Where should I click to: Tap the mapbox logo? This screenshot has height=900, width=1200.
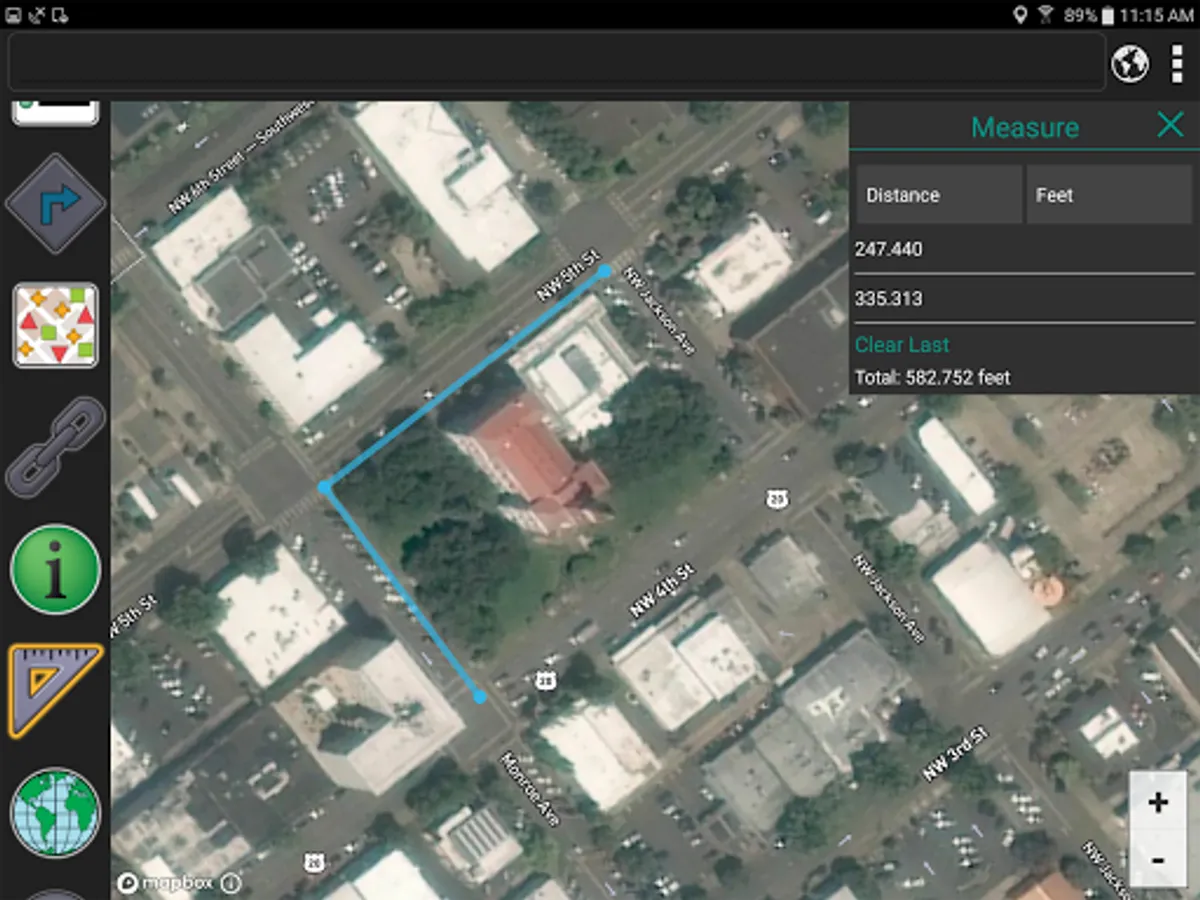[164, 883]
